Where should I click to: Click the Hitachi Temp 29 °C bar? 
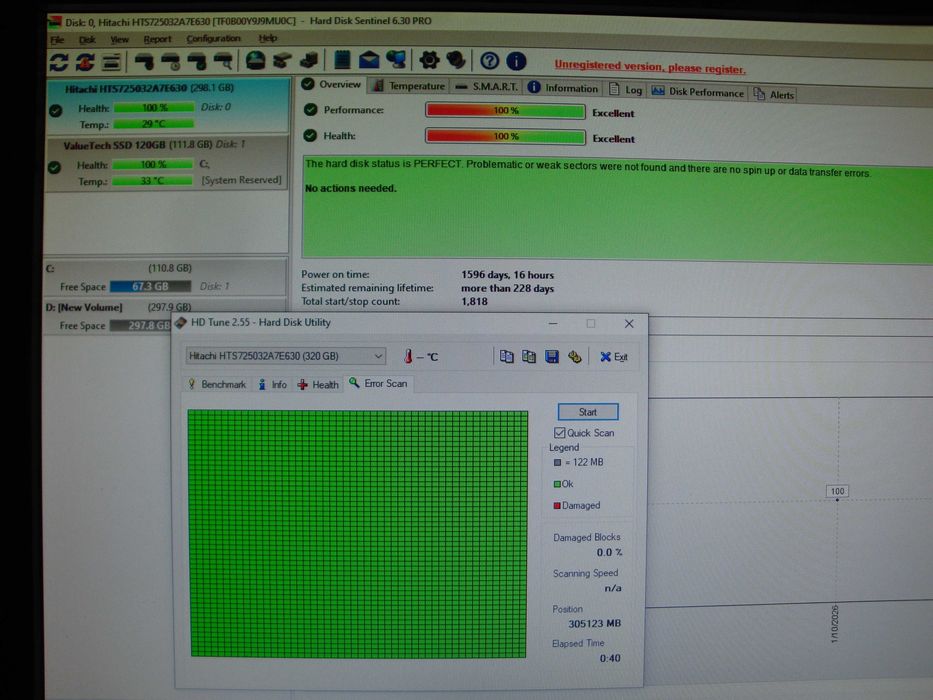click(x=154, y=124)
